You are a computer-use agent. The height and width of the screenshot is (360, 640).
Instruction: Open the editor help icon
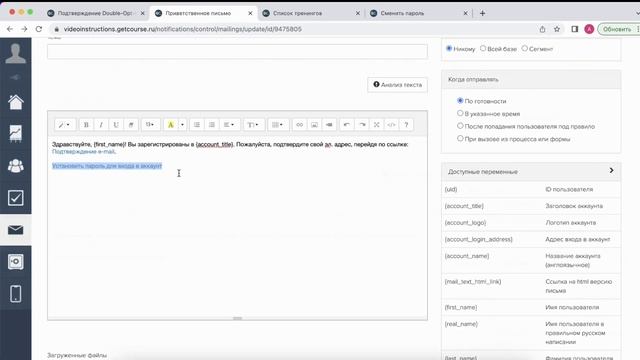point(406,125)
